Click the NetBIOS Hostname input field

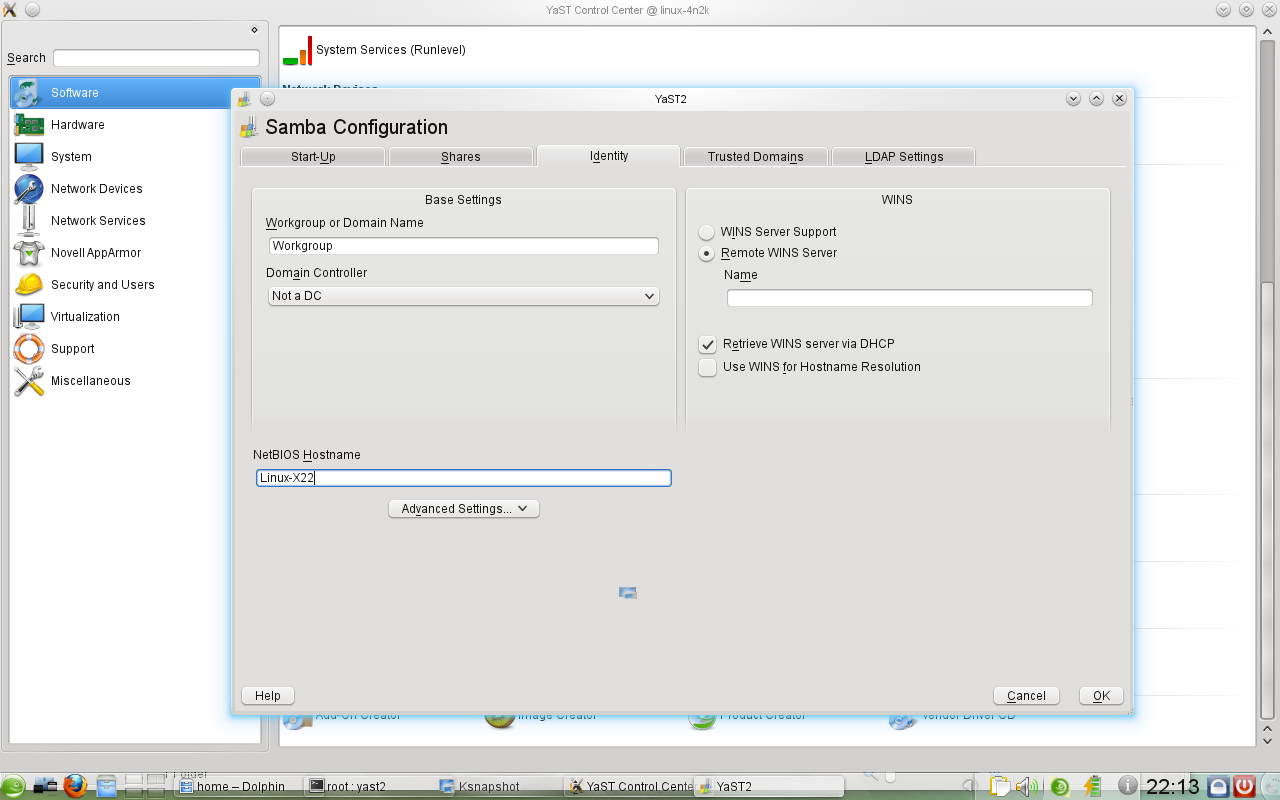[x=464, y=478]
